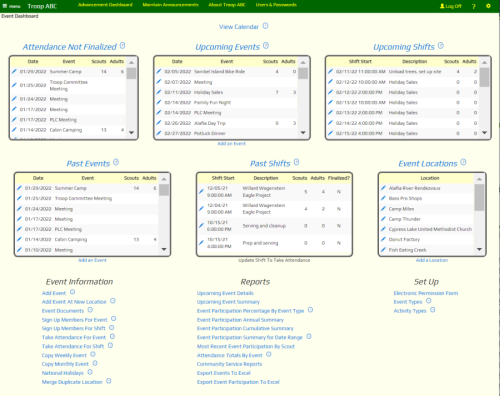The width and height of the screenshot is (500, 396).
Task: Click down arrow of Upcoming Events scrollbar
Action: (x=303, y=133)
